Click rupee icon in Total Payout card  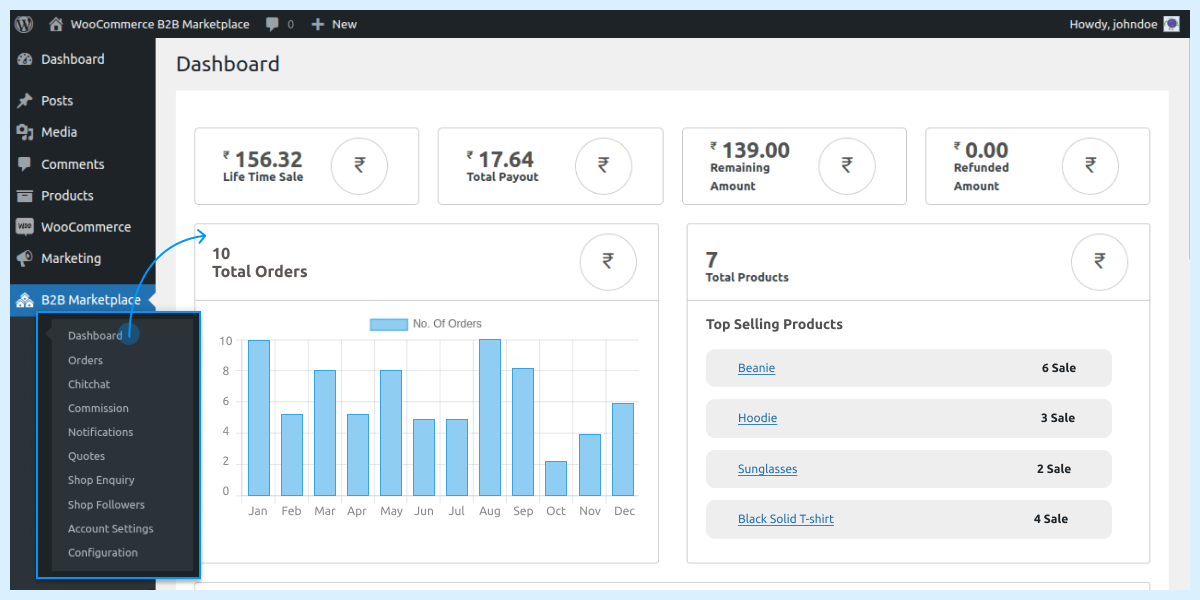(x=603, y=166)
